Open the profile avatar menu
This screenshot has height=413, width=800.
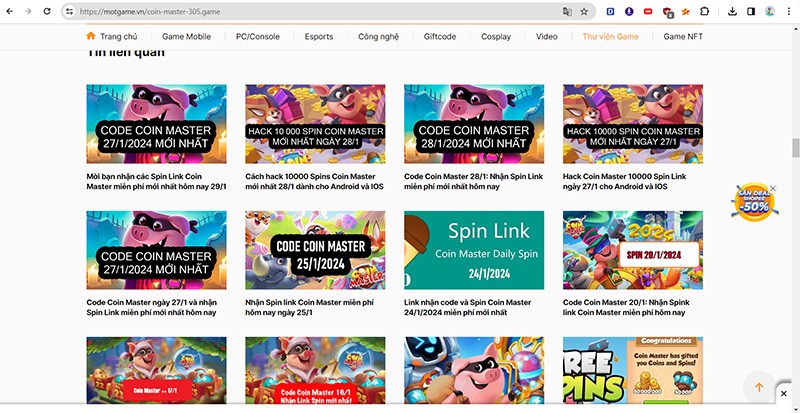pyautogui.click(x=770, y=11)
